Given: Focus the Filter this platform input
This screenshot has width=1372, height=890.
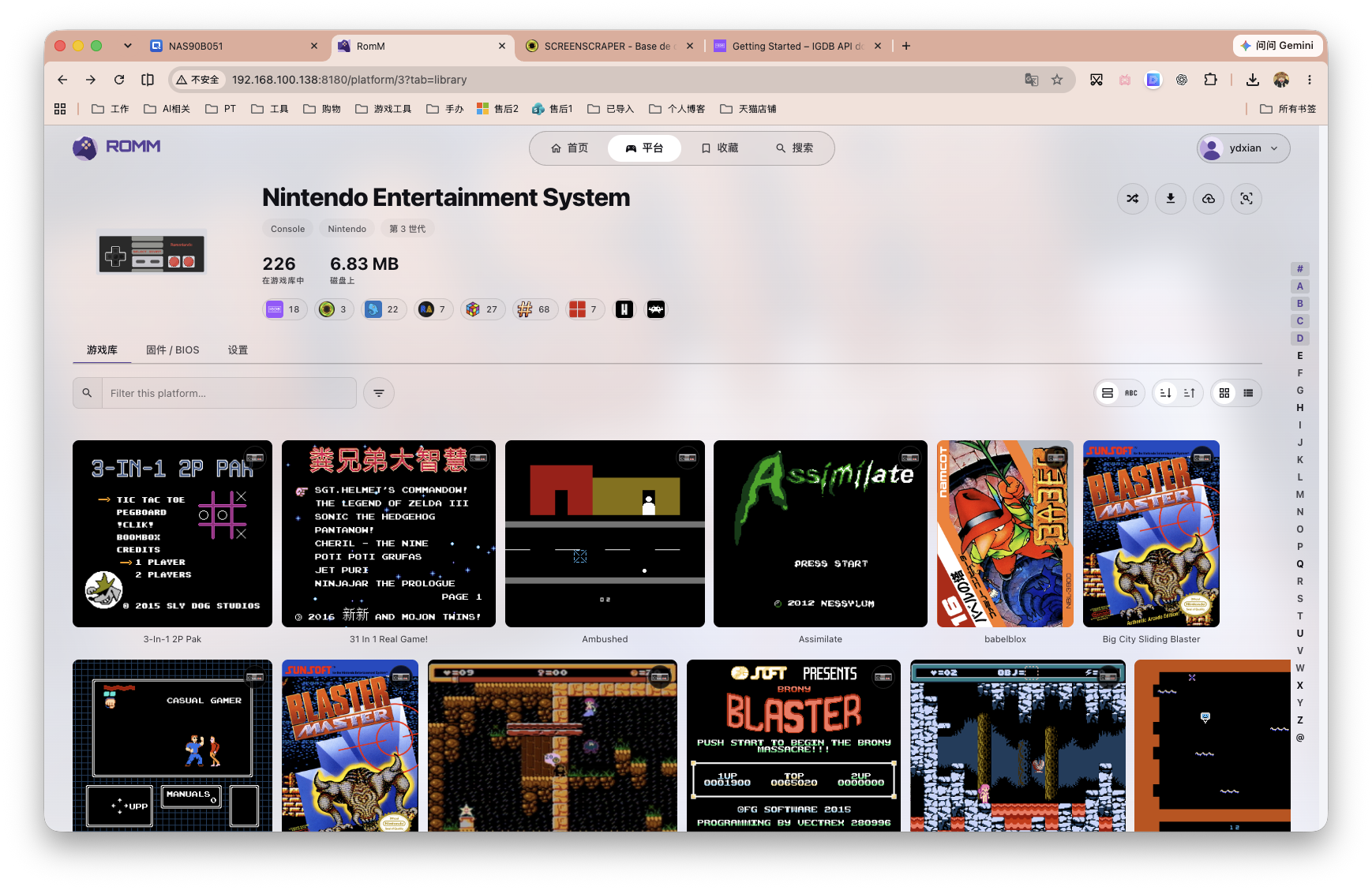Looking at the screenshot, I should click(229, 393).
